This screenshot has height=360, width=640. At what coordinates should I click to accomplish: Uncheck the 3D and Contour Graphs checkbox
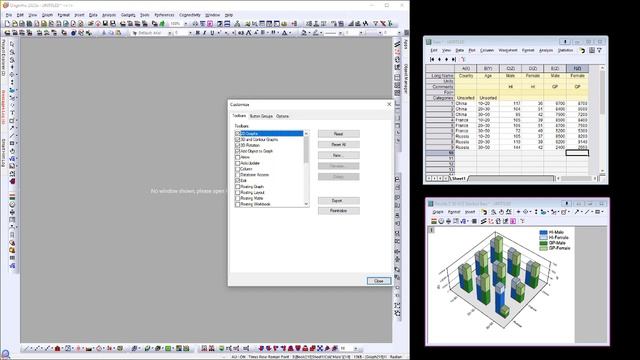coord(238,140)
